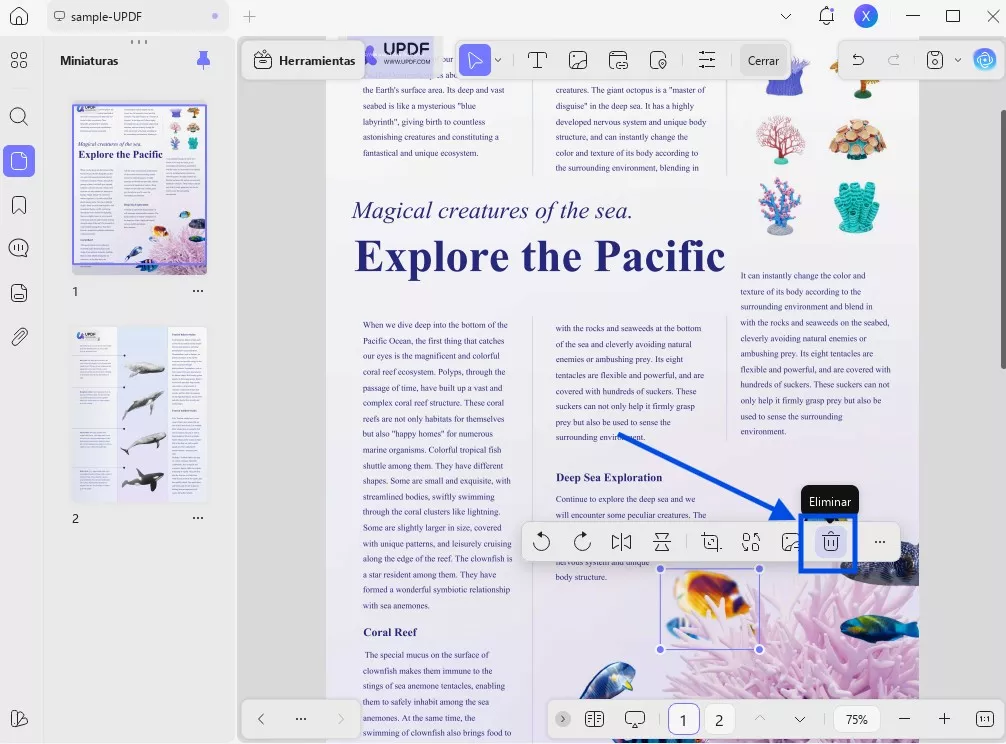This screenshot has width=1006, height=744.
Task: Open the comments panel icon
Action: (19, 248)
